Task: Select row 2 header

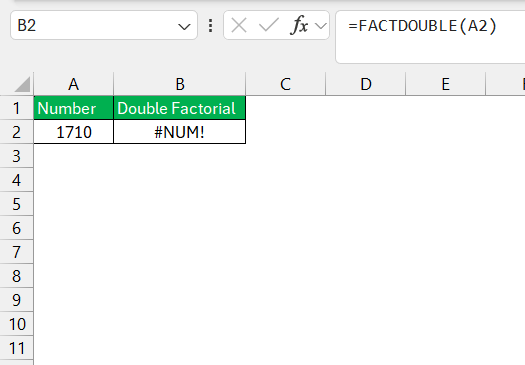Action: coord(16,132)
